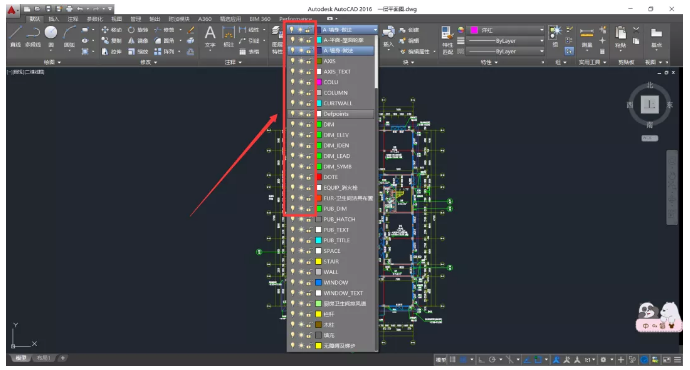Switch to the Parametric (参数化) ribbon tab
690x370 pixels.
[x=95, y=19]
